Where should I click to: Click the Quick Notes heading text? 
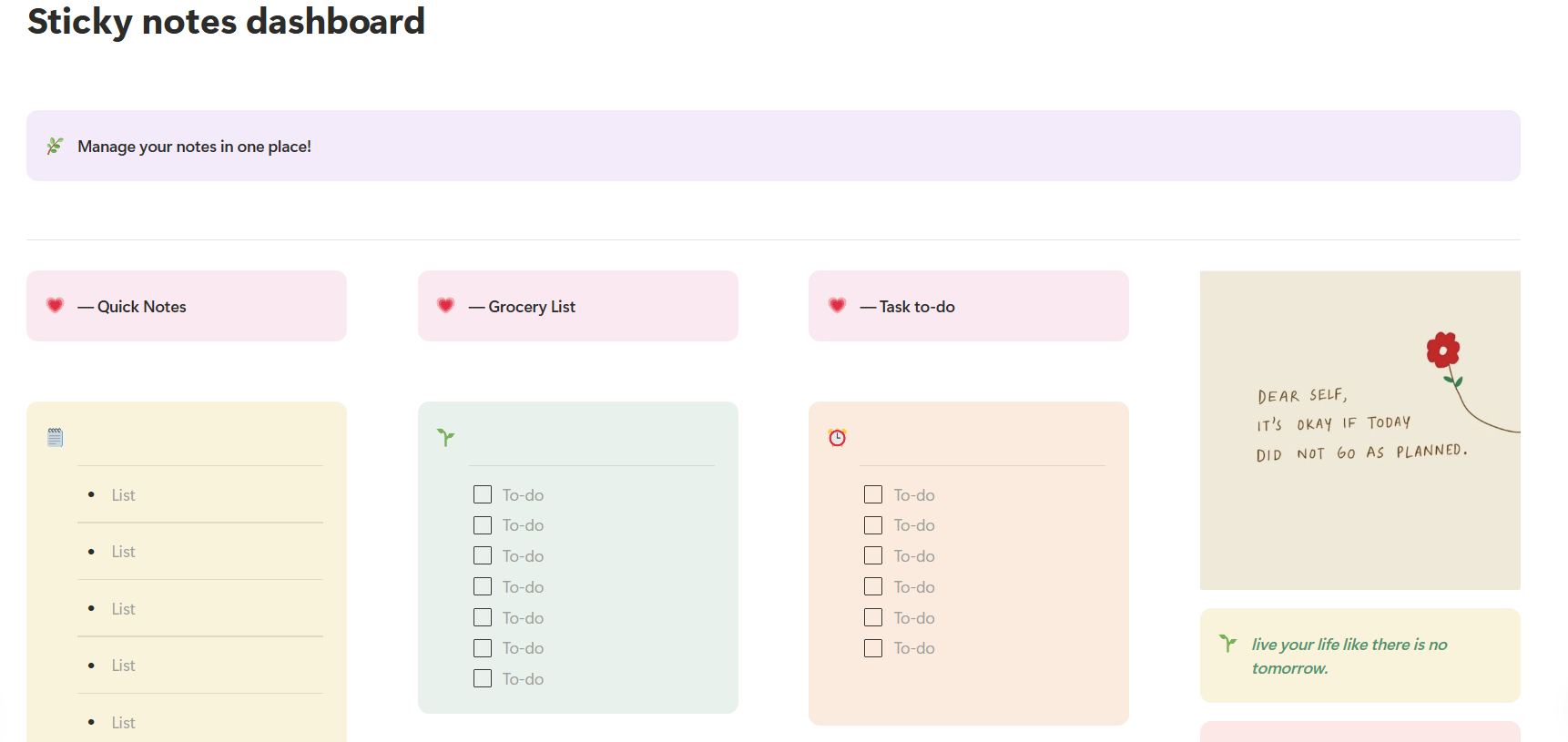pos(132,307)
